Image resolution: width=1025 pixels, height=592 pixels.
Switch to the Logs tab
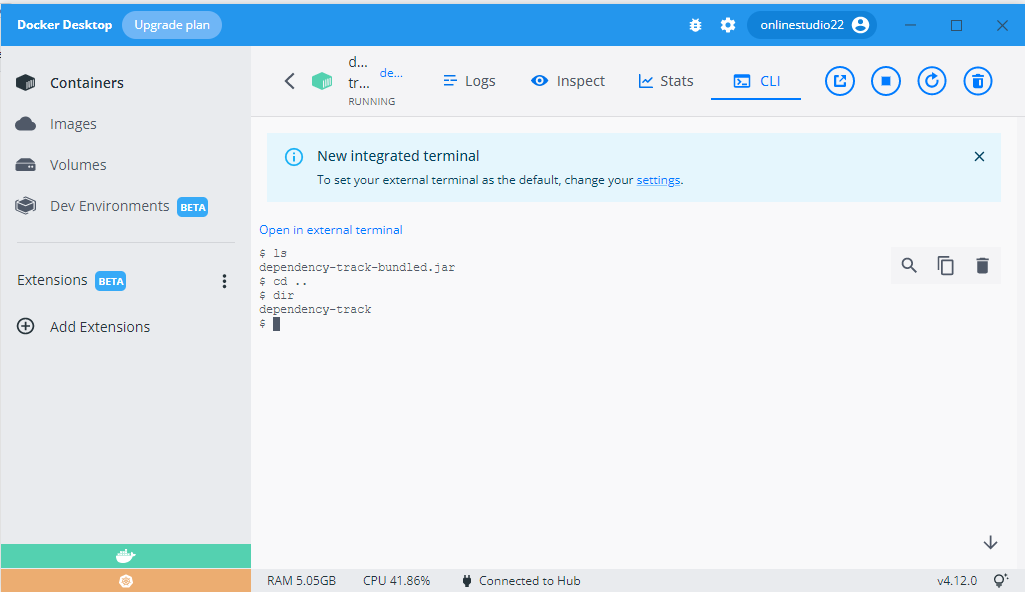coord(468,80)
